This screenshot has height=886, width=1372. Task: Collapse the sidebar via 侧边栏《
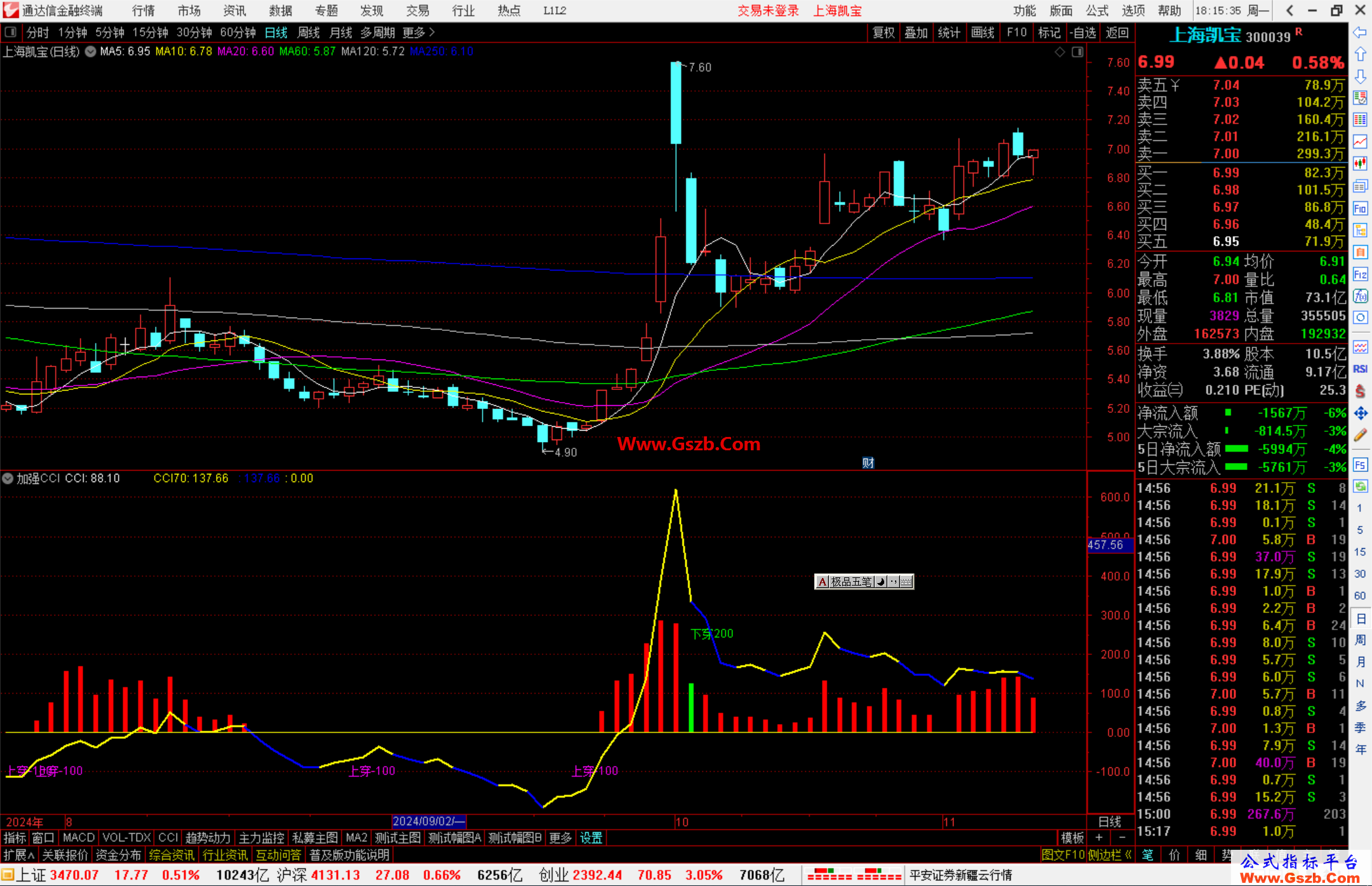click(x=1110, y=855)
